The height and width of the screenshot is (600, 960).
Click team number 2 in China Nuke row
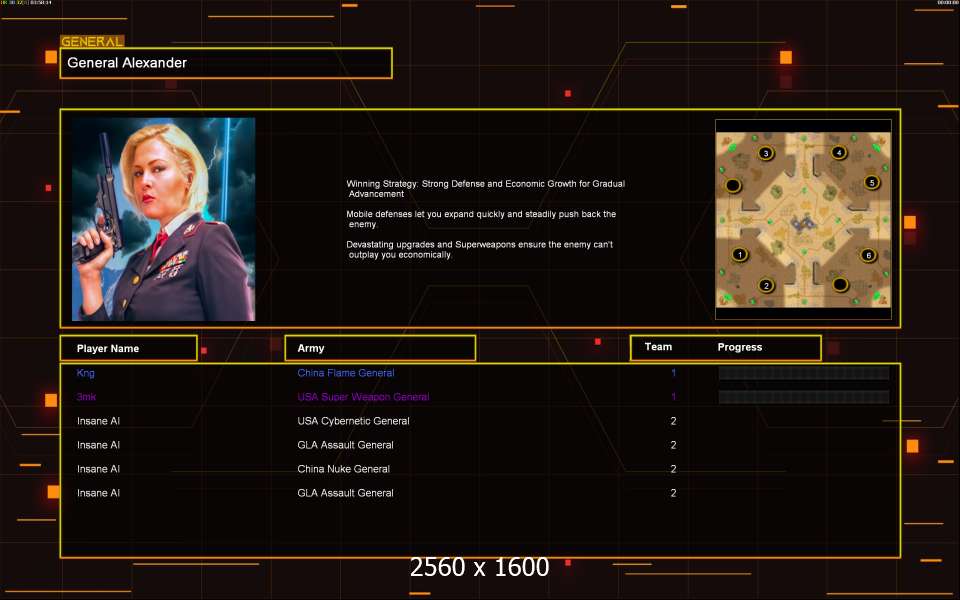[673, 469]
